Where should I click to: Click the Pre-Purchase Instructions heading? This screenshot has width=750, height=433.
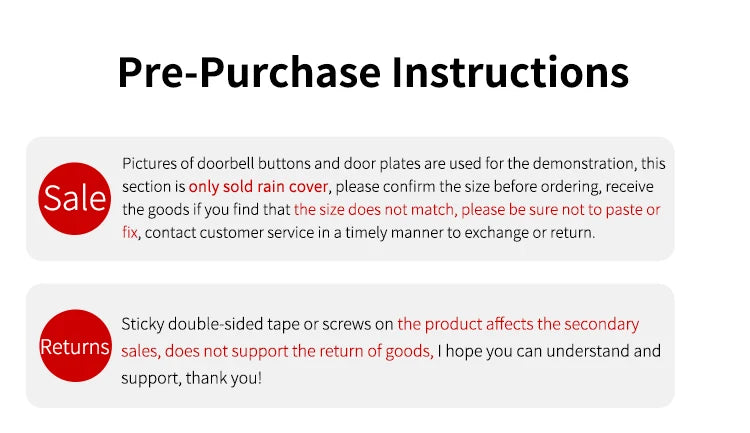(x=373, y=73)
